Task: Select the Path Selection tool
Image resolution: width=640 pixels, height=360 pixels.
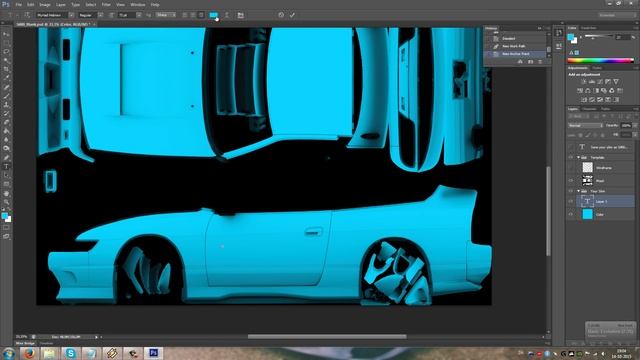Action: [6, 176]
